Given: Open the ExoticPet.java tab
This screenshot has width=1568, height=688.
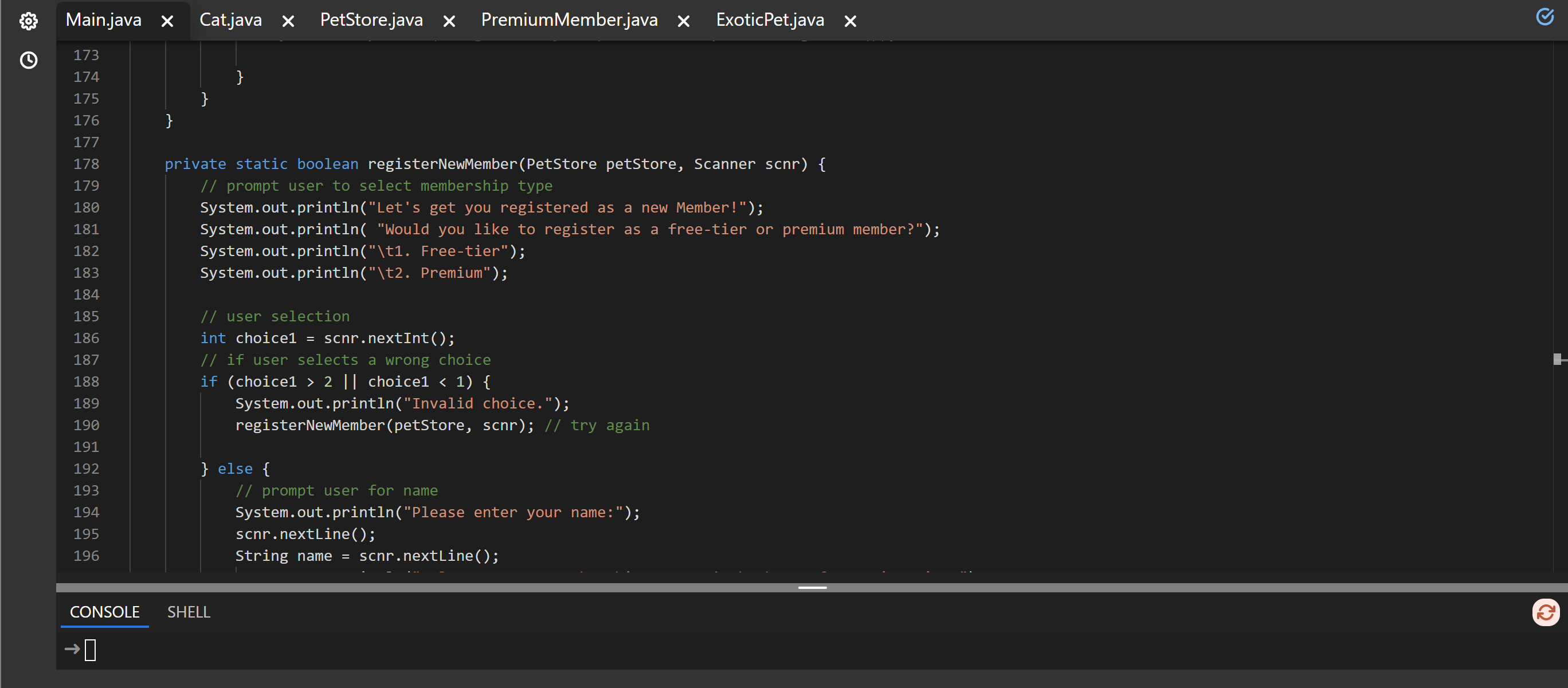Looking at the screenshot, I should click(x=770, y=20).
